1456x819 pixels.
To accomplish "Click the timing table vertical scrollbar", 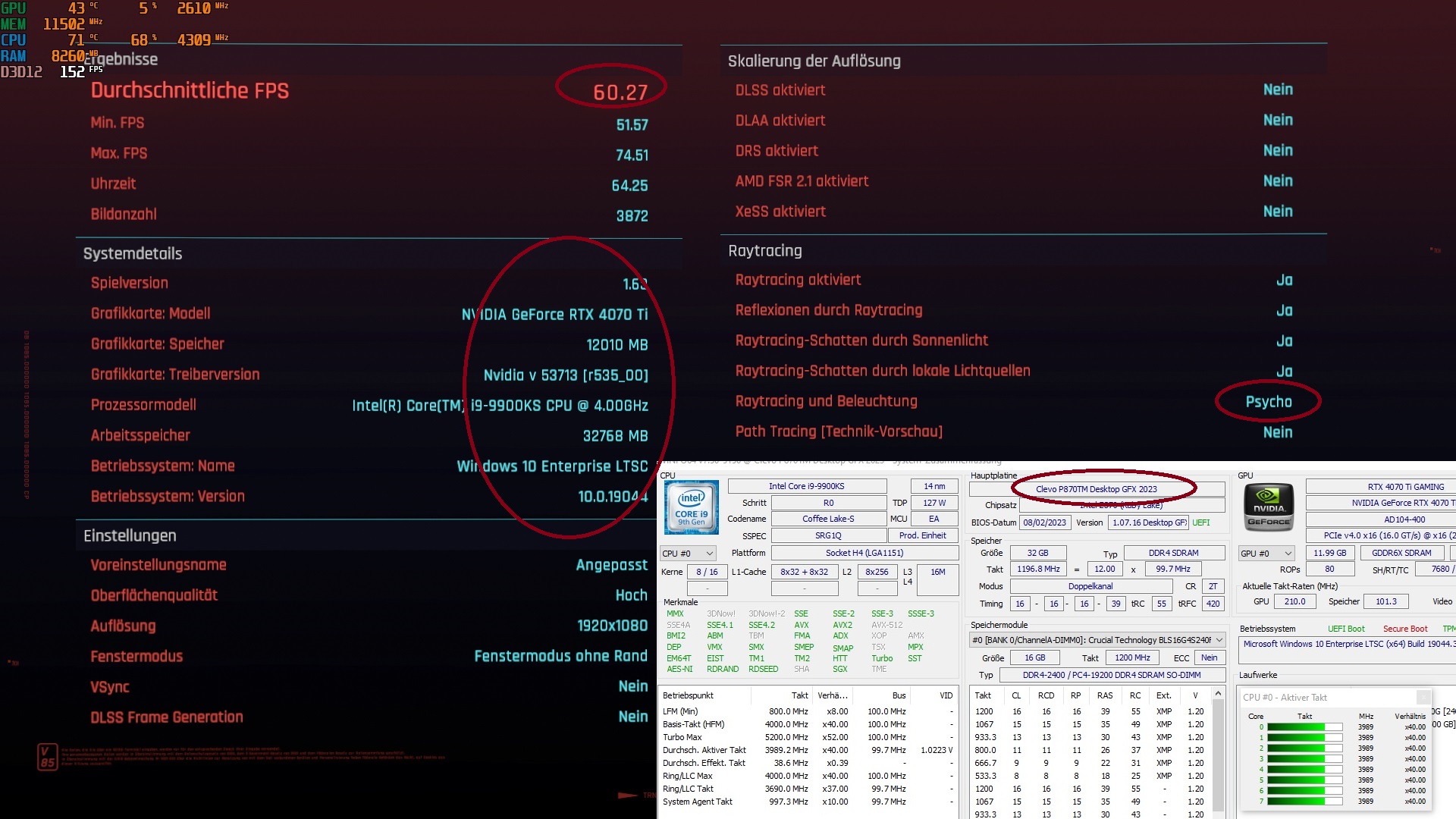I will point(1218,751).
